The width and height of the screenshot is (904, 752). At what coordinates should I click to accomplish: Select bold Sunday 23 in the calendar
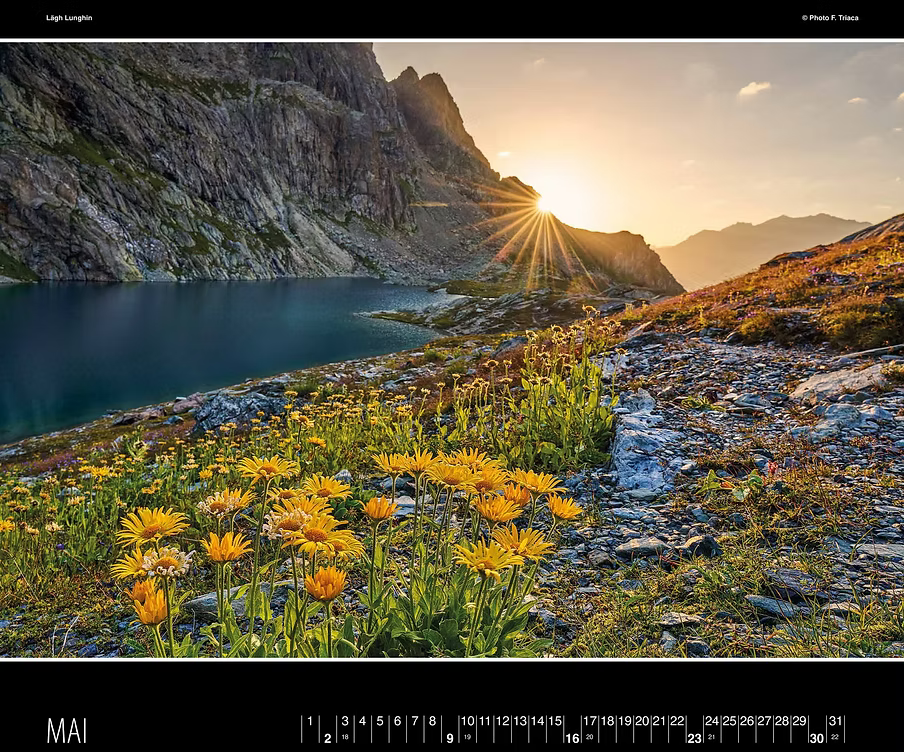[x=695, y=738]
